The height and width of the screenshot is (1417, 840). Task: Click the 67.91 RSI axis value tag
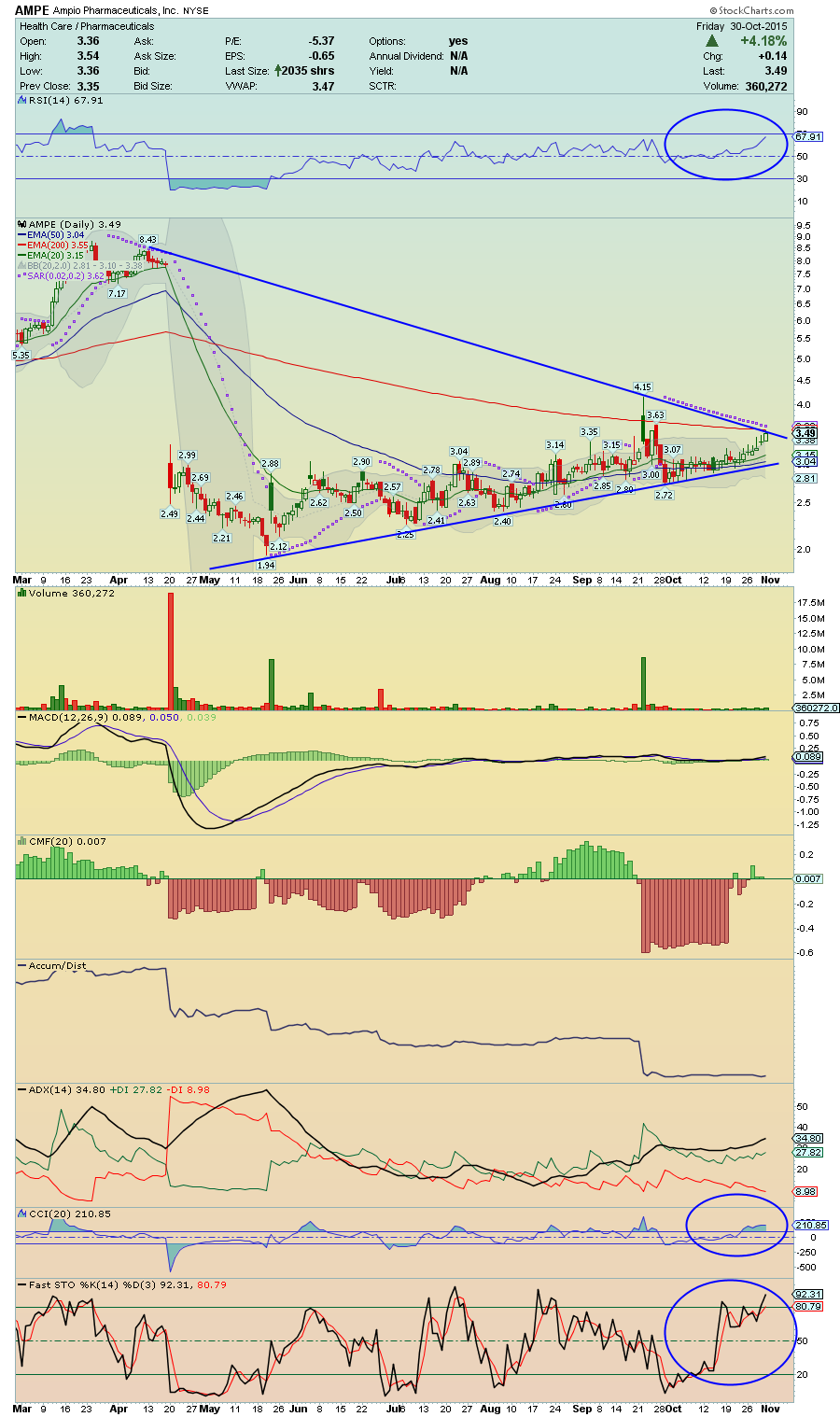[x=808, y=136]
